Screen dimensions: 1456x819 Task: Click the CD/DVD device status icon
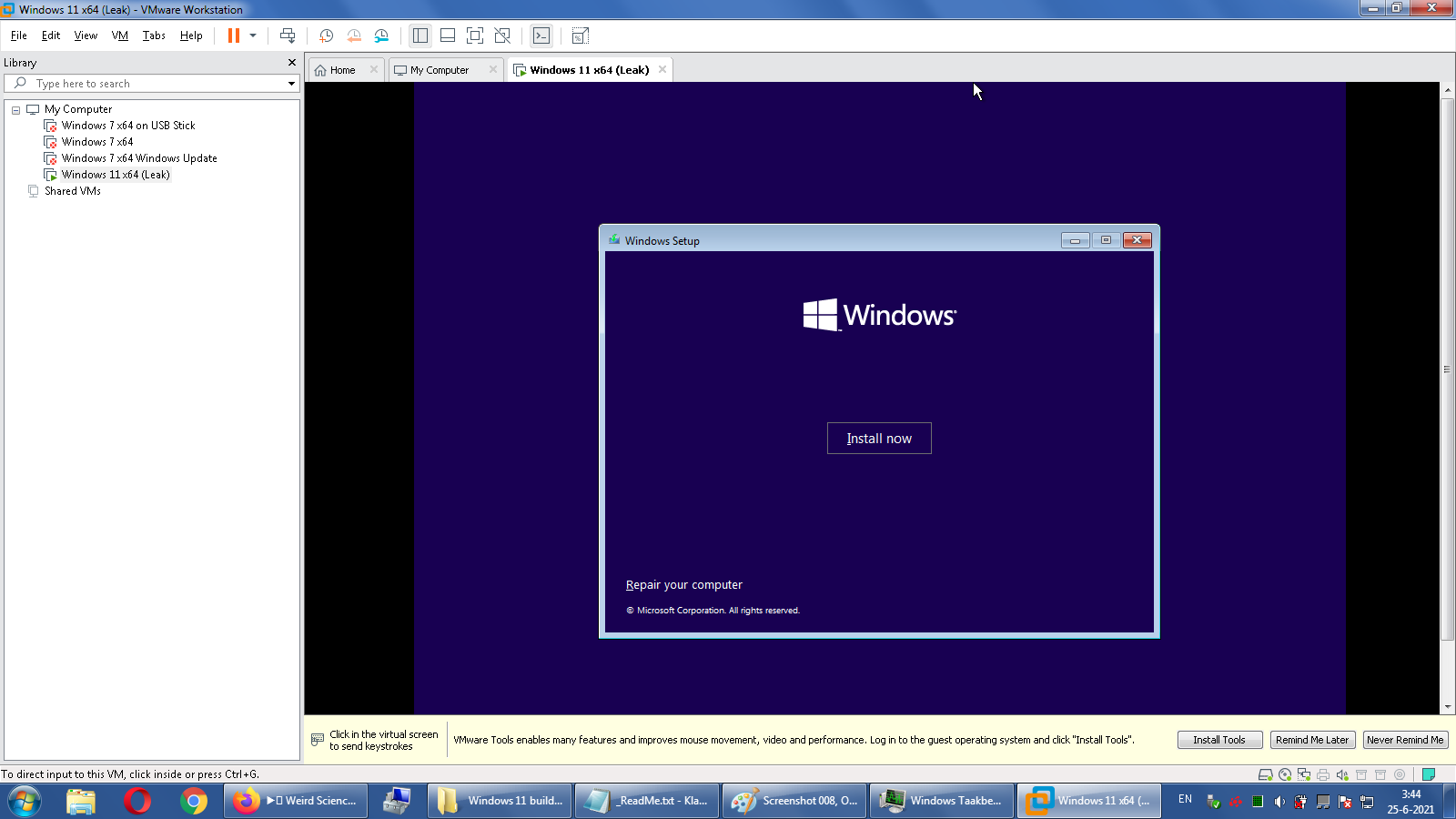pyautogui.click(x=1285, y=774)
